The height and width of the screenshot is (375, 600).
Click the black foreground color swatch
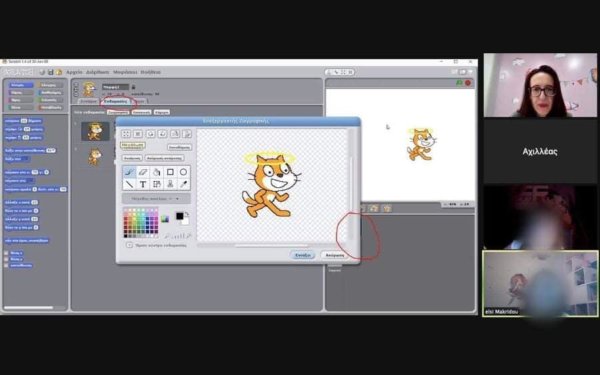pyautogui.click(x=179, y=216)
